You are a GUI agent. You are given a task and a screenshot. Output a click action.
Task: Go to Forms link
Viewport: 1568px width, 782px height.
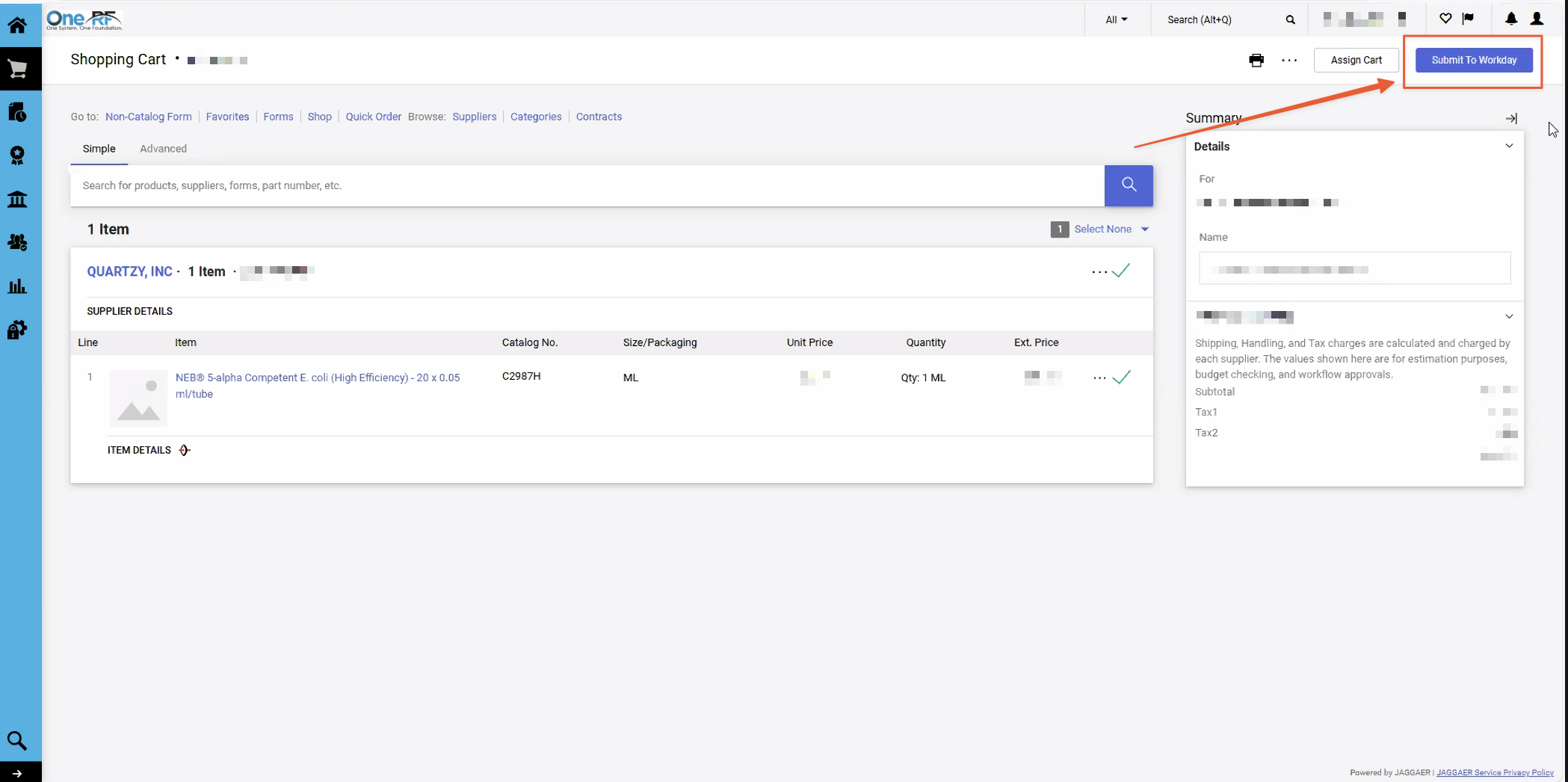point(278,117)
